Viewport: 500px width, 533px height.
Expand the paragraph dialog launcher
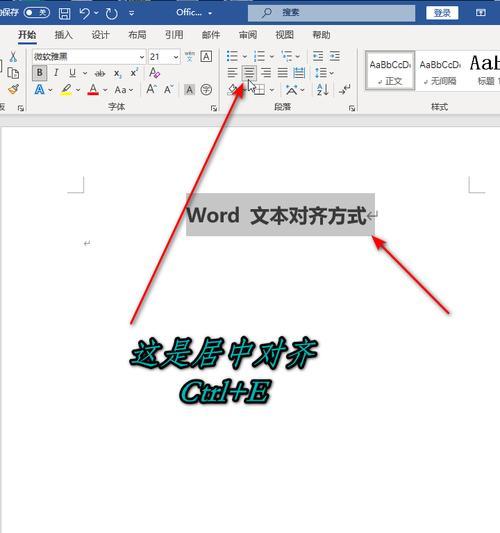click(x=352, y=108)
